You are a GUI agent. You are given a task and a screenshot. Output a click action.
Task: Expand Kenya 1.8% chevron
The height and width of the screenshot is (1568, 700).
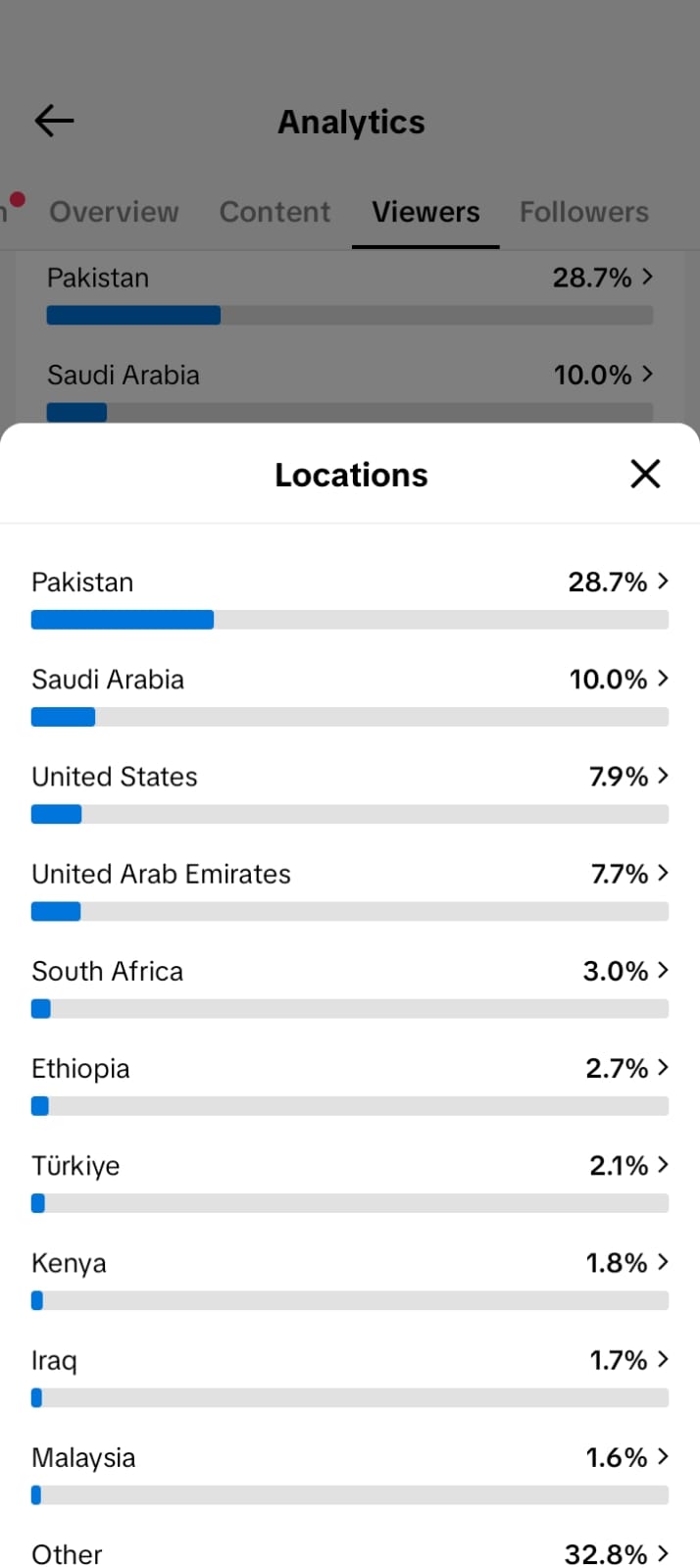[x=664, y=1260]
